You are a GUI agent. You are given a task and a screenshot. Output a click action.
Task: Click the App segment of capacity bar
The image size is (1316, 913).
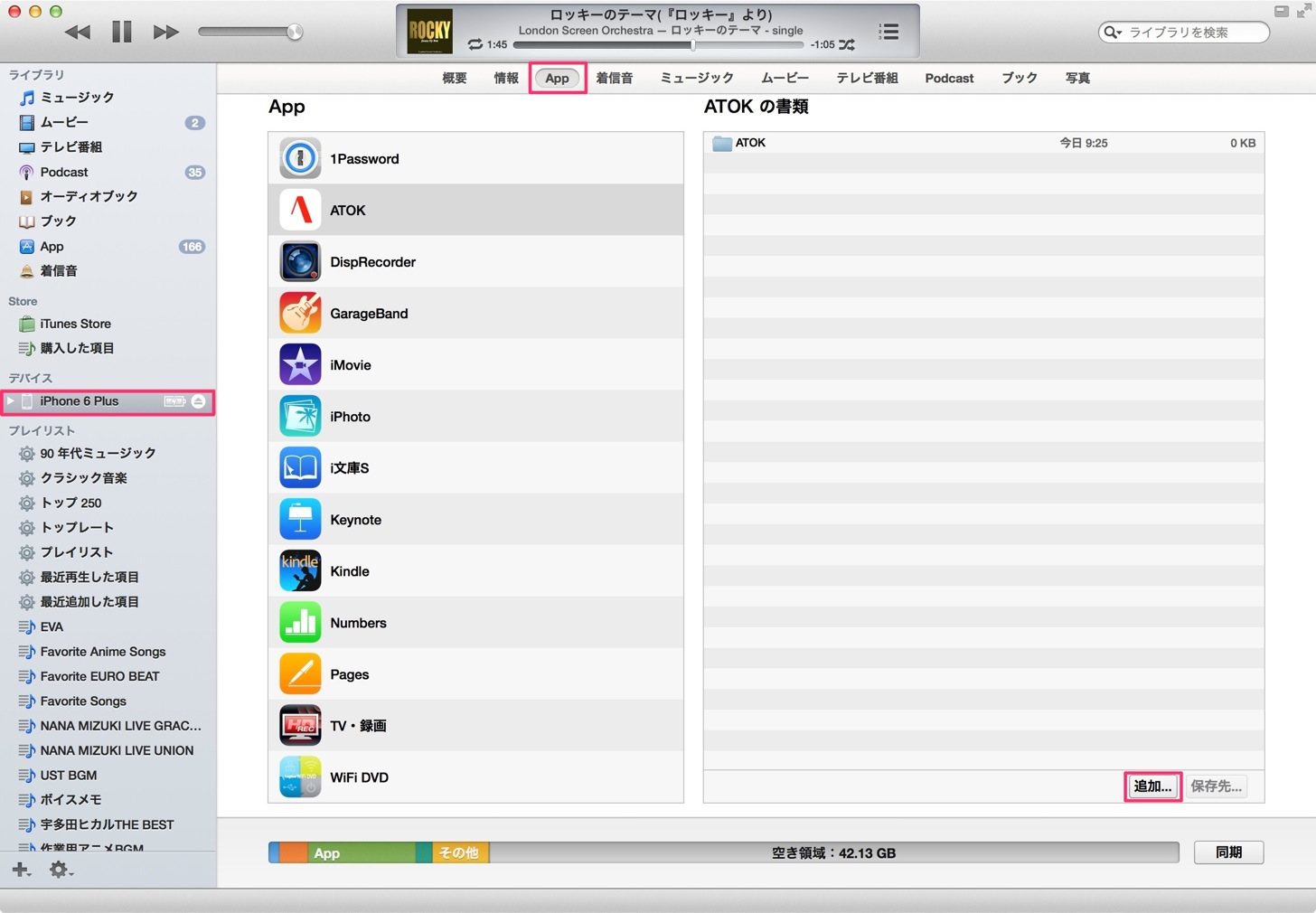point(362,852)
